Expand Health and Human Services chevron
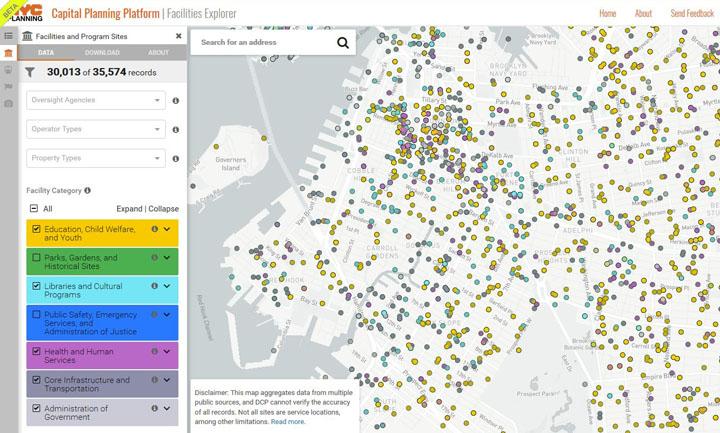 point(168,352)
